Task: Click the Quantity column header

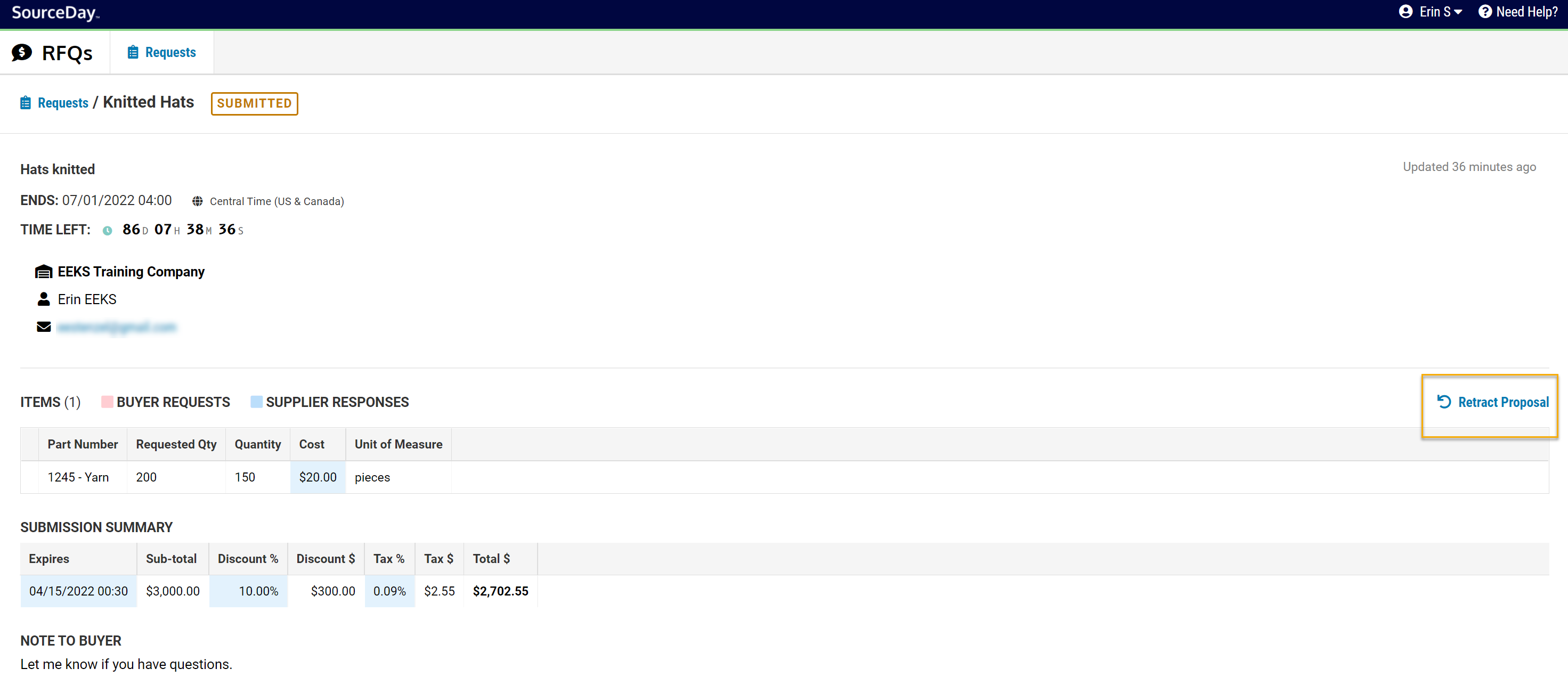Action: click(x=257, y=444)
